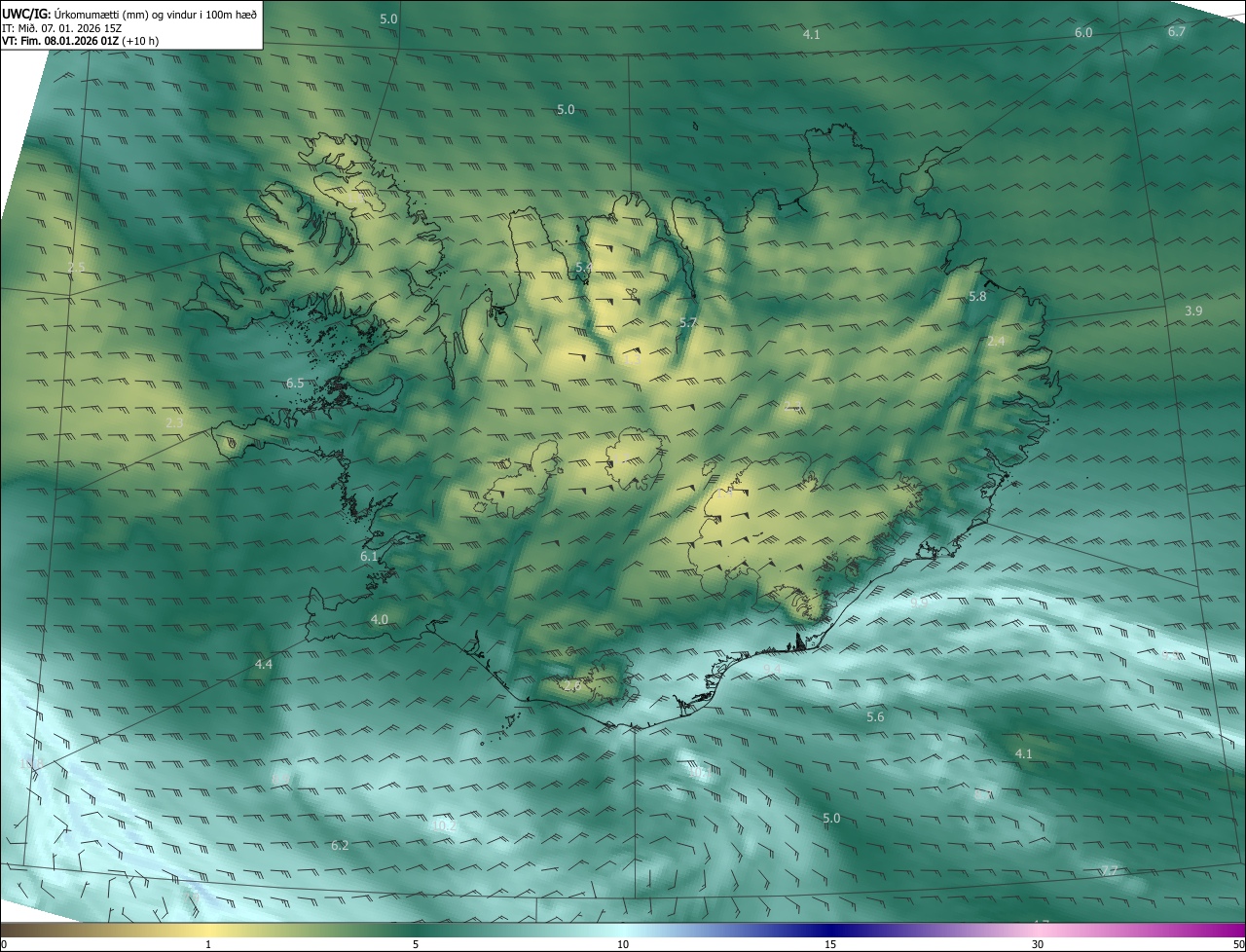
Task: Click the 10.2 value label
Action: [444, 825]
